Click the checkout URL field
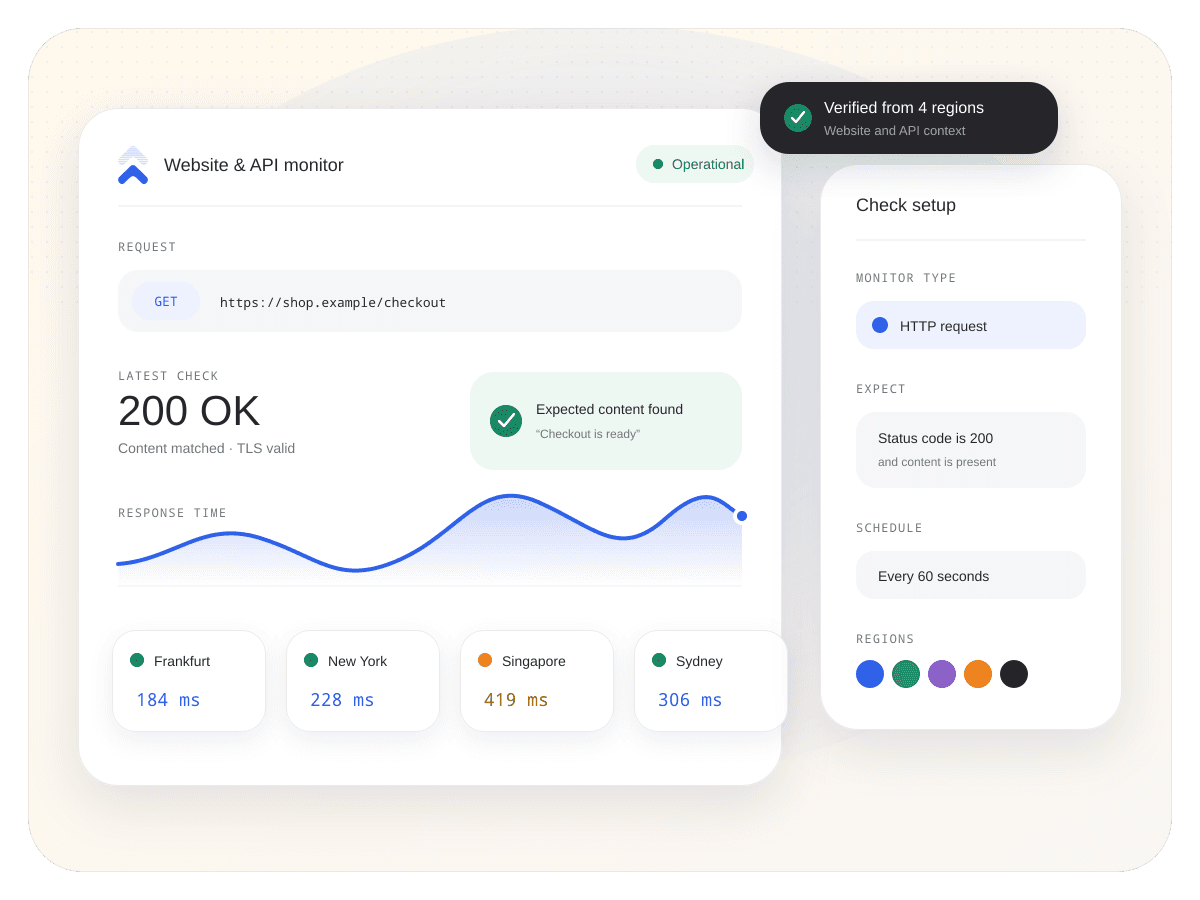 pyautogui.click(x=430, y=301)
